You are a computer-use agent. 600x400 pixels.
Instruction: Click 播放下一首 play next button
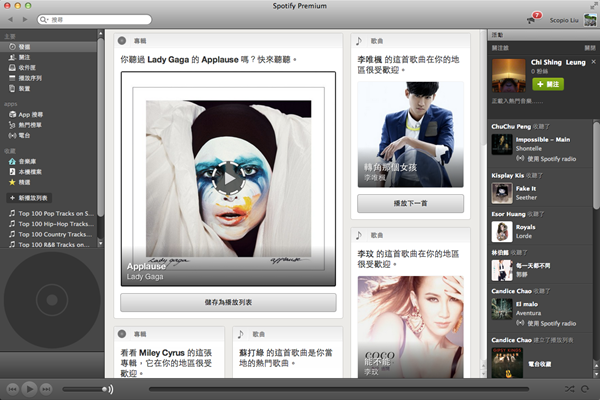coord(410,204)
